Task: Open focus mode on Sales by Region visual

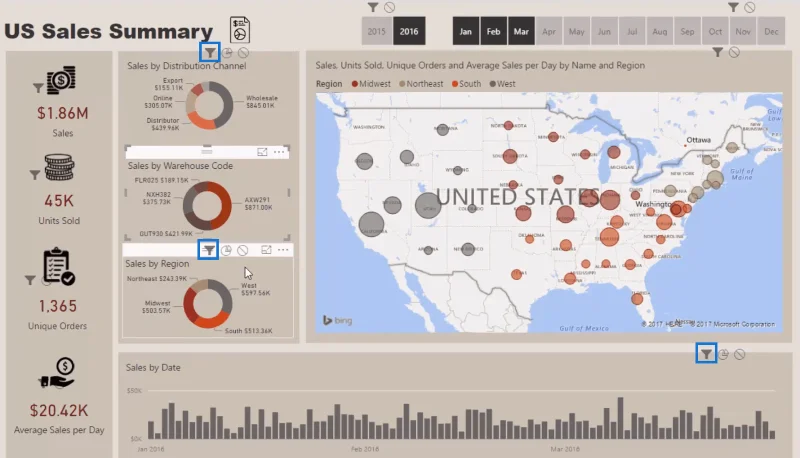Action: tap(266, 249)
